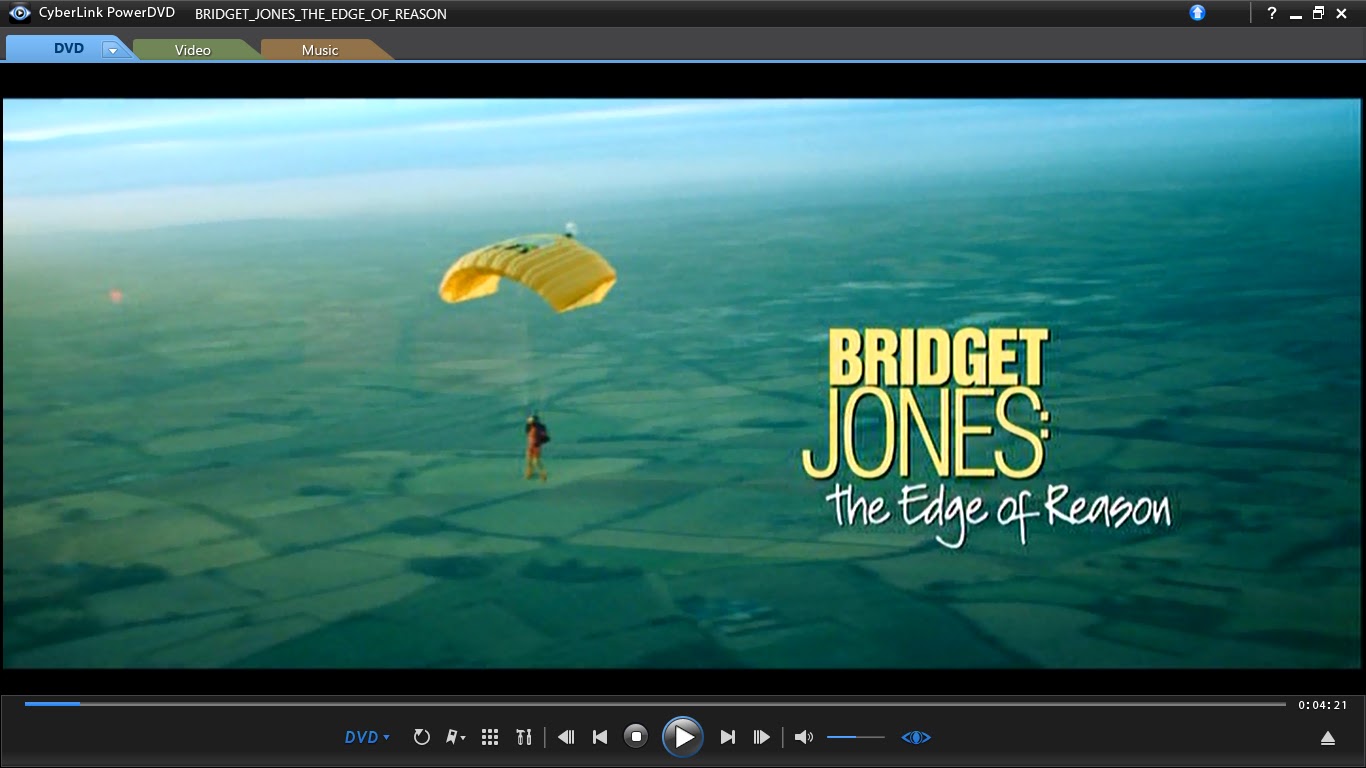The height and width of the screenshot is (768, 1366).
Task: Stop the DVD playback
Action: coord(636,737)
